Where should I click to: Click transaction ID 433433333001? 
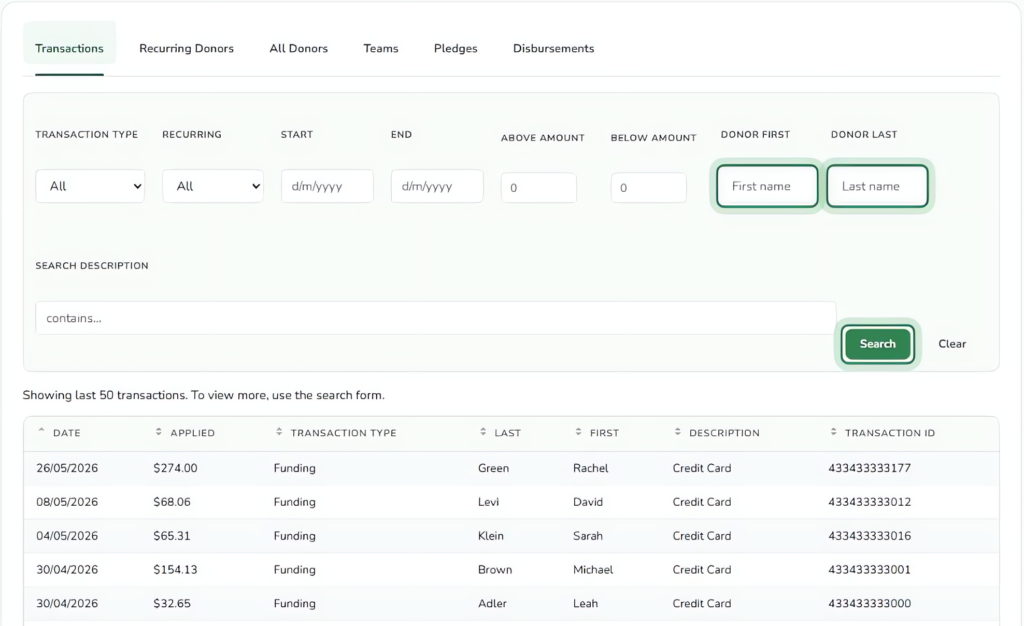(x=869, y=570)
